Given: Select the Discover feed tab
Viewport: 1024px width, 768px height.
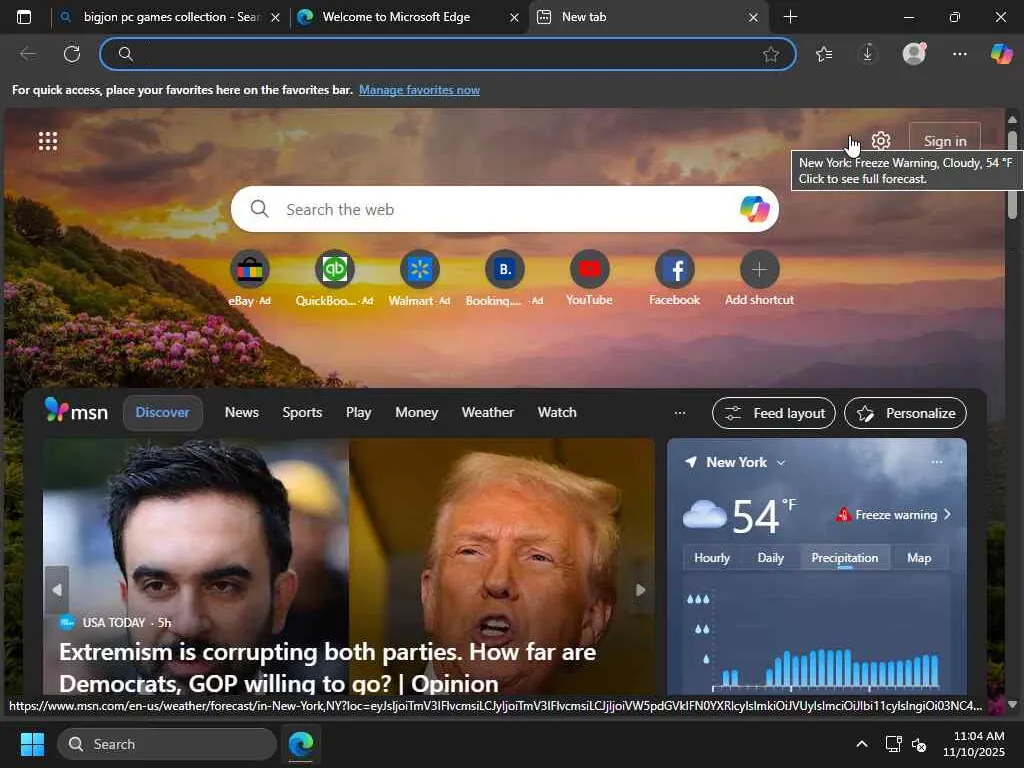Looking at the screenshot, I should click(163, 413).
